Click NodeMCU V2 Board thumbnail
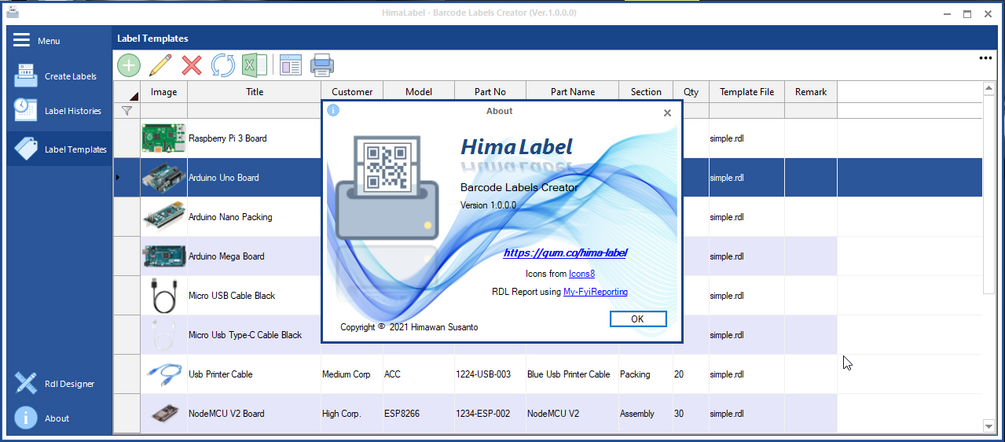This screenshot has height=442, width=1005. coord(163,414)
